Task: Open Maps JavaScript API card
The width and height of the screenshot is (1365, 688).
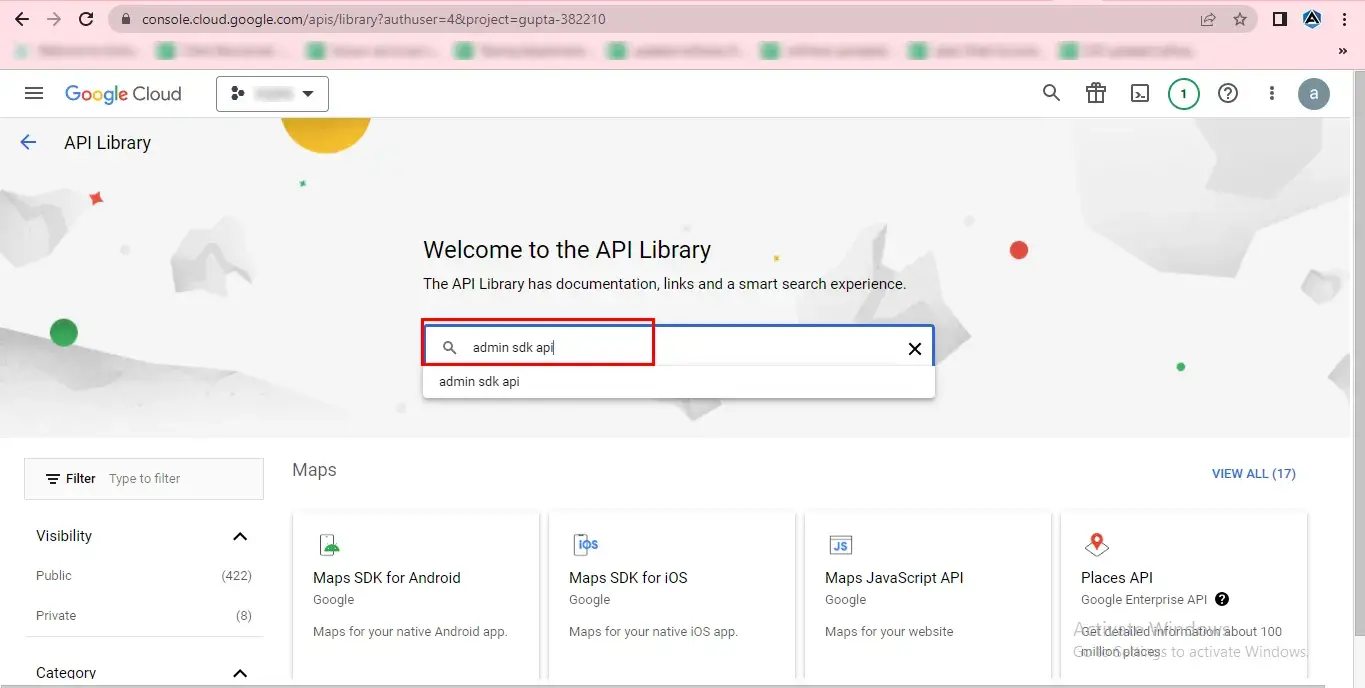Action: (x=928, y=596)
